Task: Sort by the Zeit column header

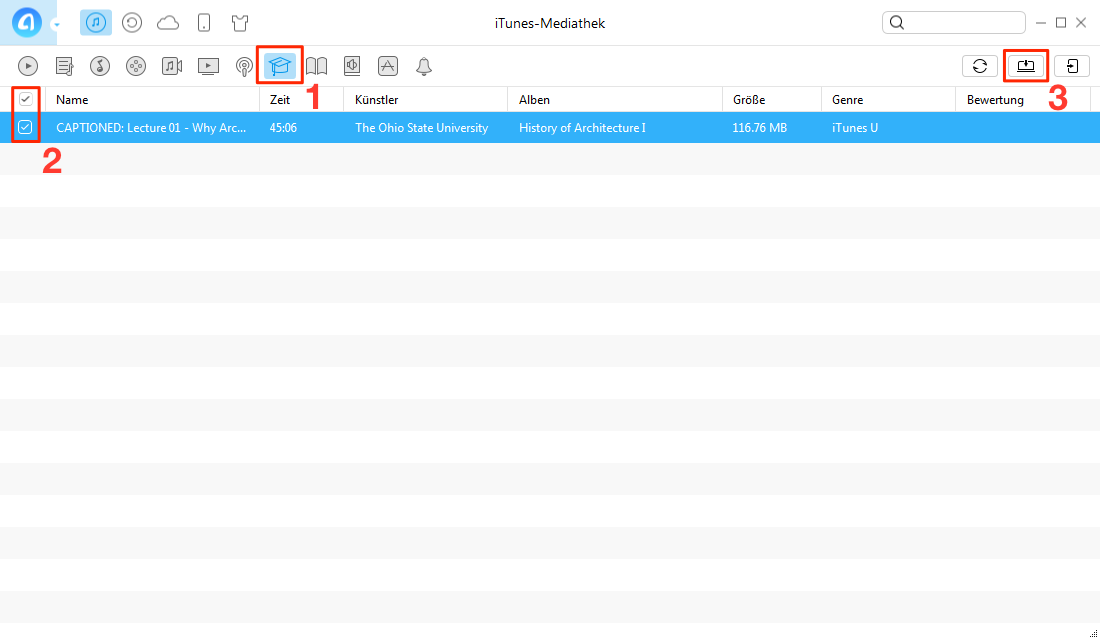Action: point(302,100)
